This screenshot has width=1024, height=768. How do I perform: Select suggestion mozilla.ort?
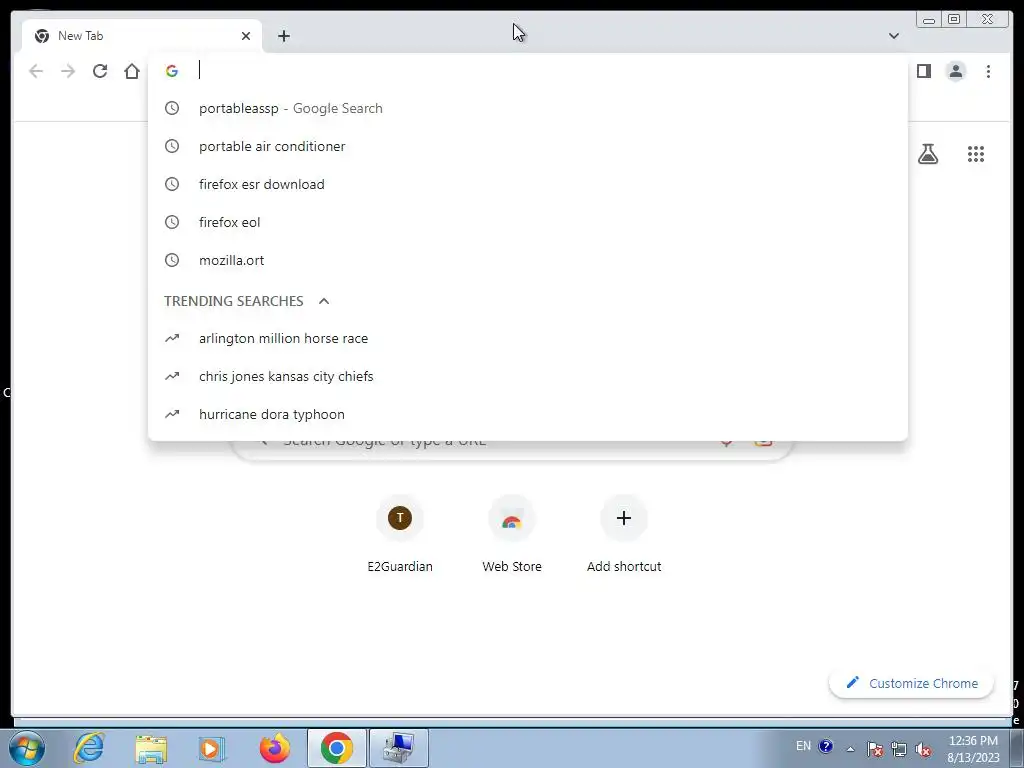coord(528,260)
